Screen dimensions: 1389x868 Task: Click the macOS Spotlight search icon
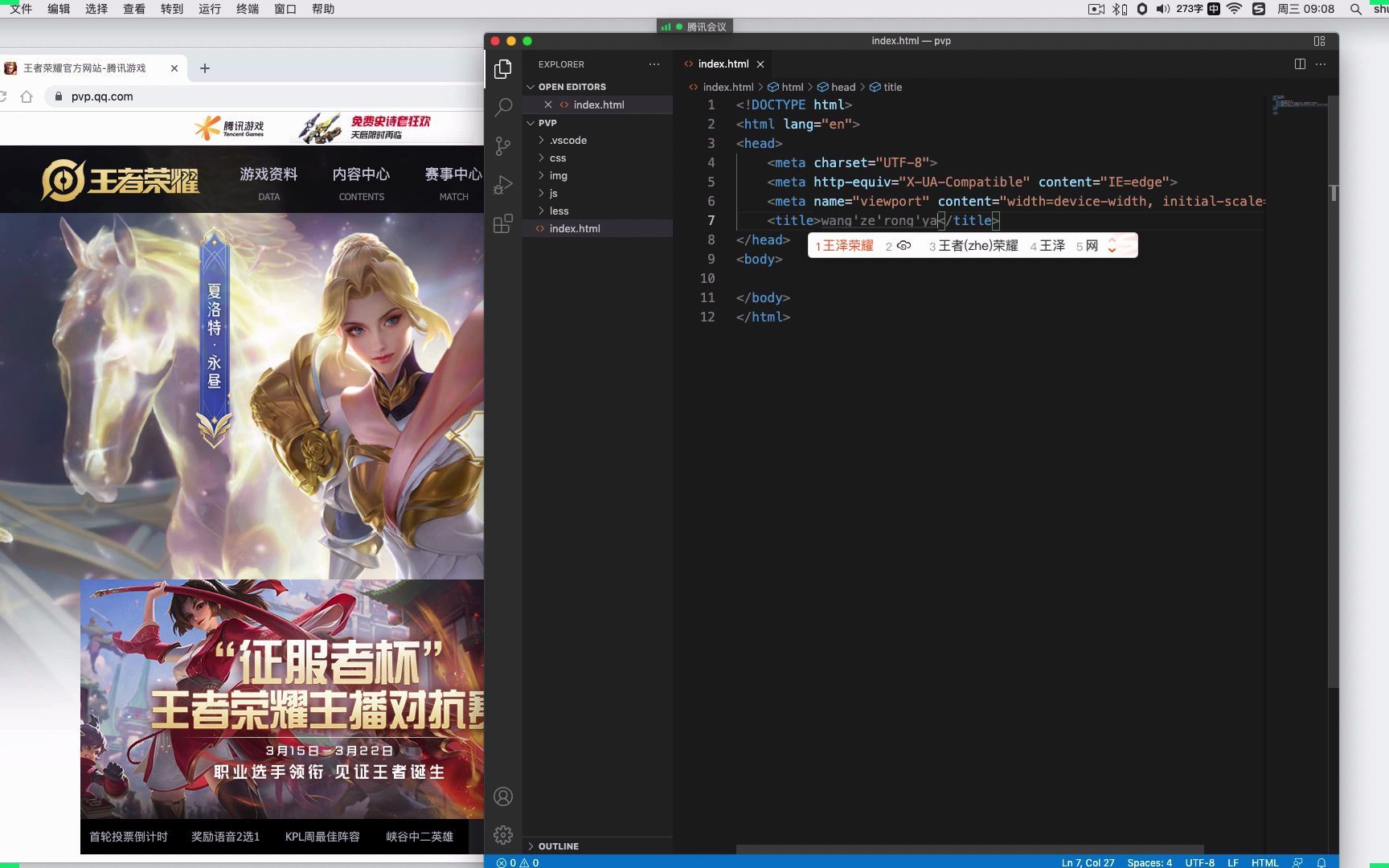1356,9
